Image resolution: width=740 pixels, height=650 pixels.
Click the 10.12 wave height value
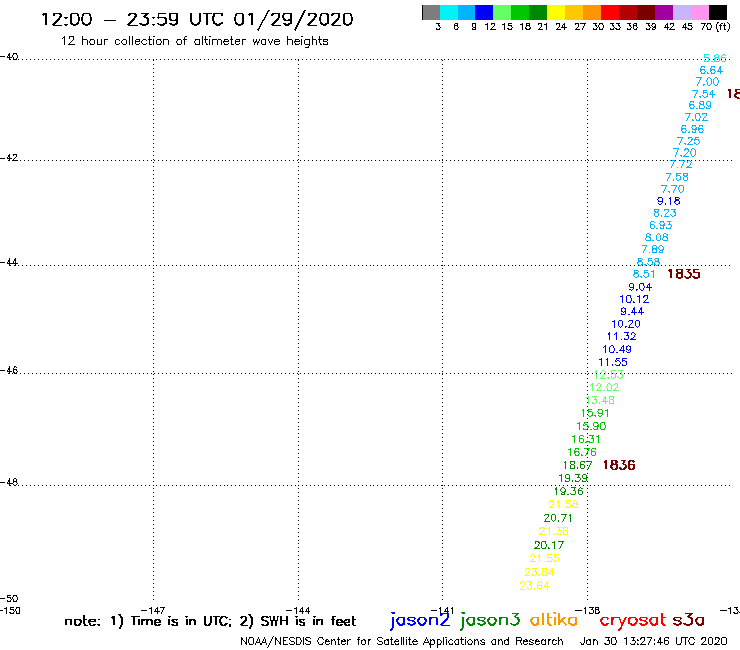pyautogui.click(x=634, y=299)
